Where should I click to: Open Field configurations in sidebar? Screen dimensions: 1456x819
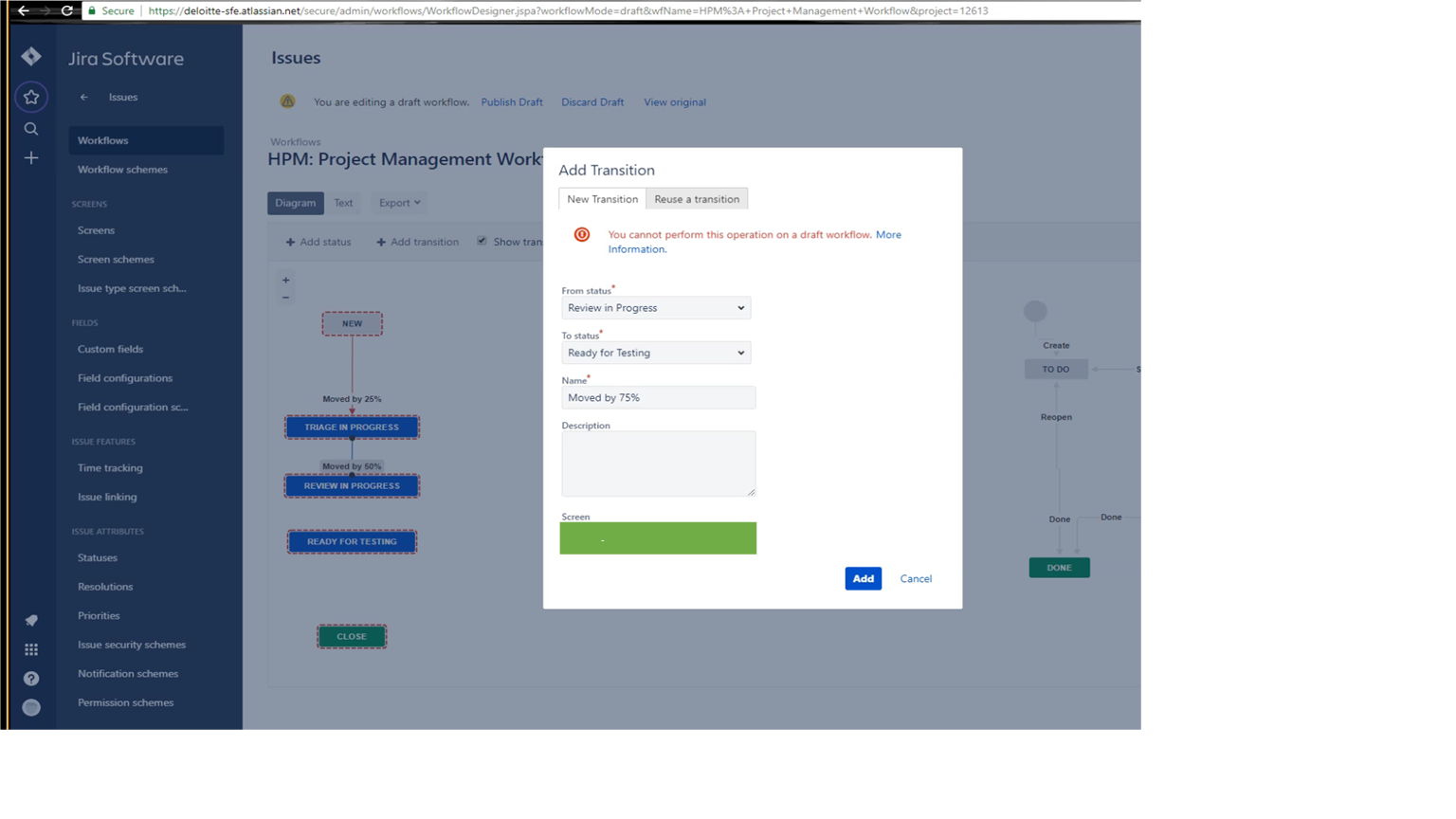(125, 378)
